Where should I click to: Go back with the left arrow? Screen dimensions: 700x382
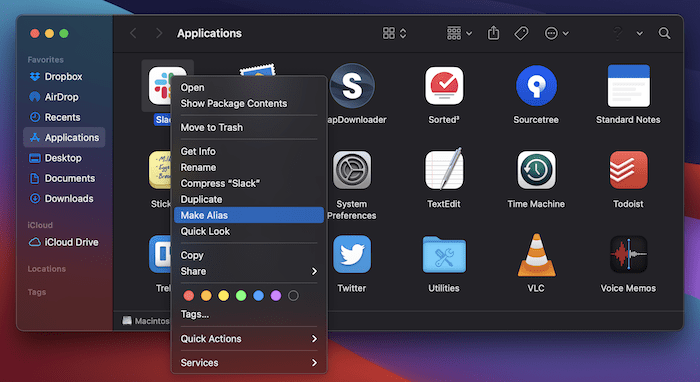(x=133, y=33)
